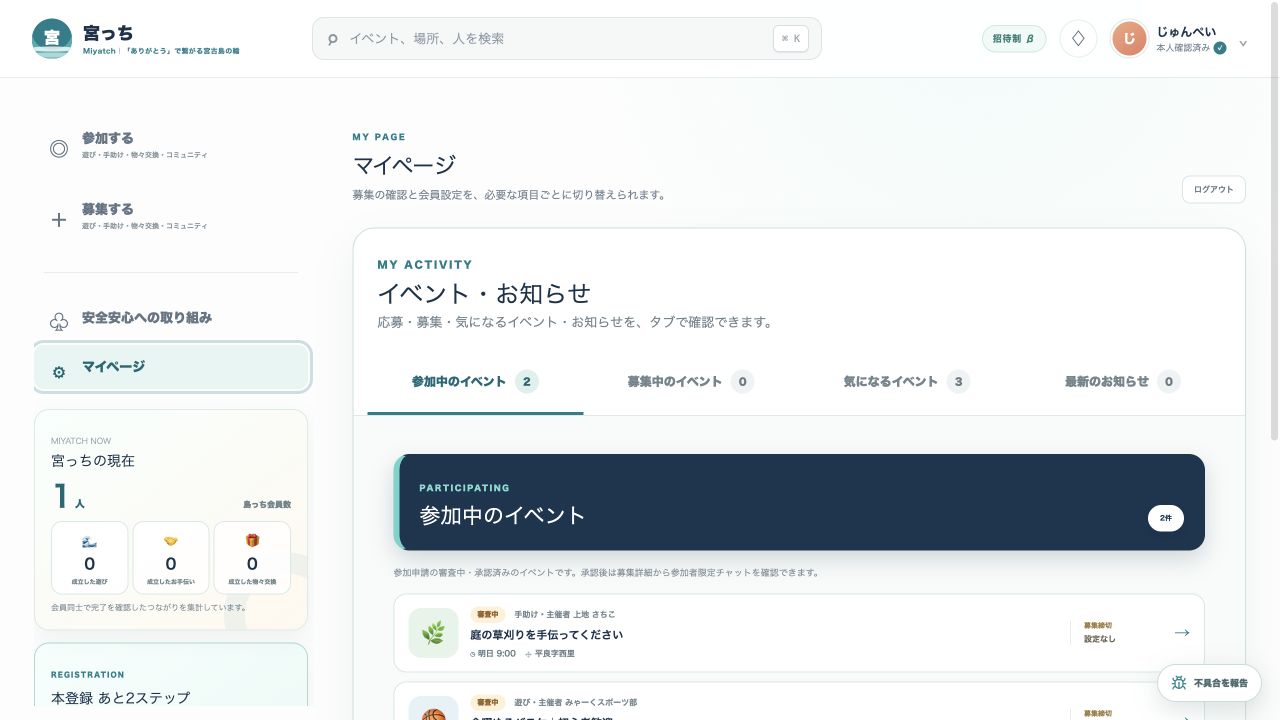Open 庭の草刈り event via its arrow

(1182, 633)
